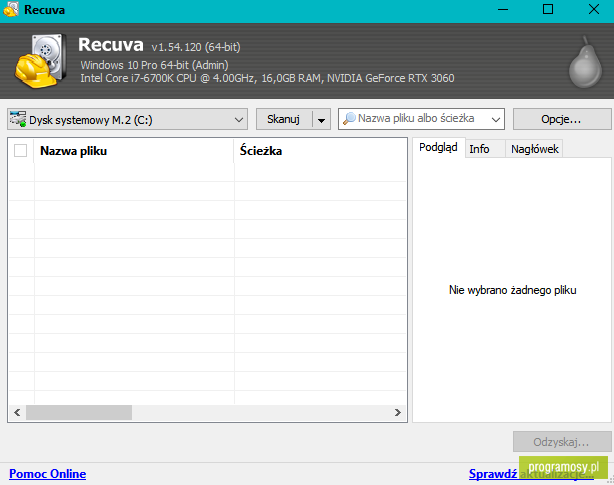
Task: Tick the select-all checkbox in the file list header
Action: coord(20,150)
